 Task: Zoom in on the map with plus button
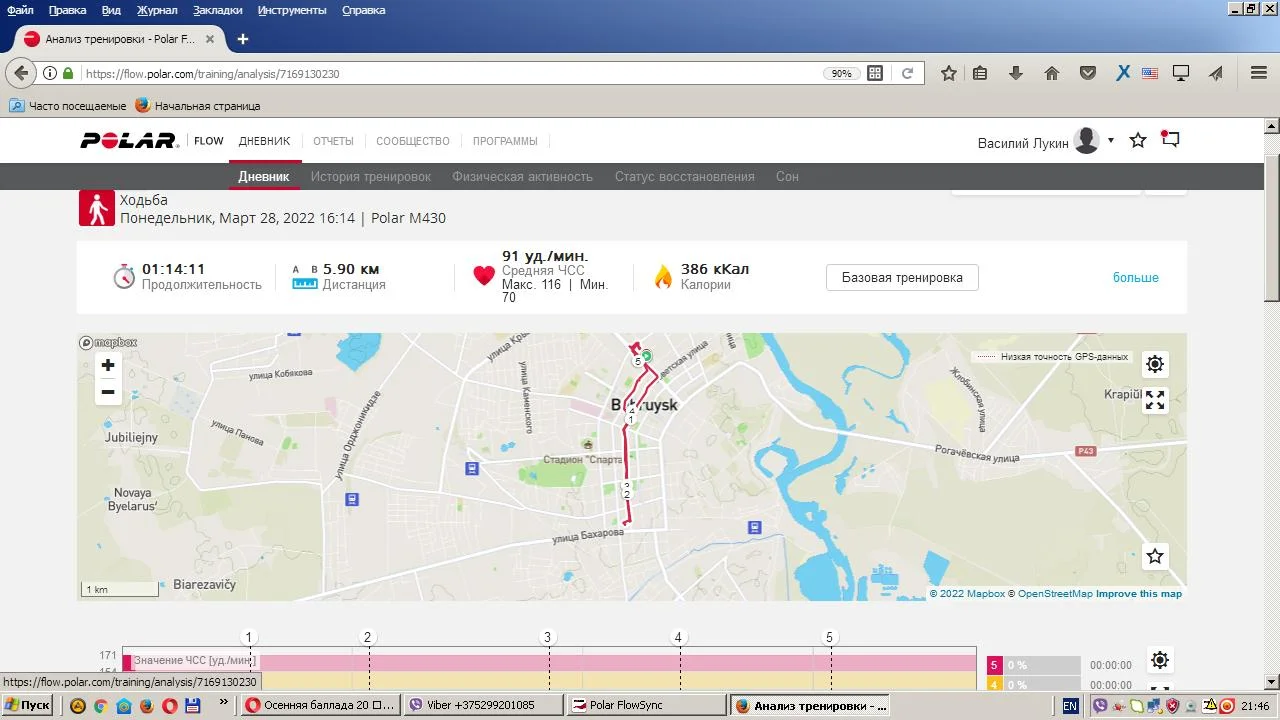108,365
